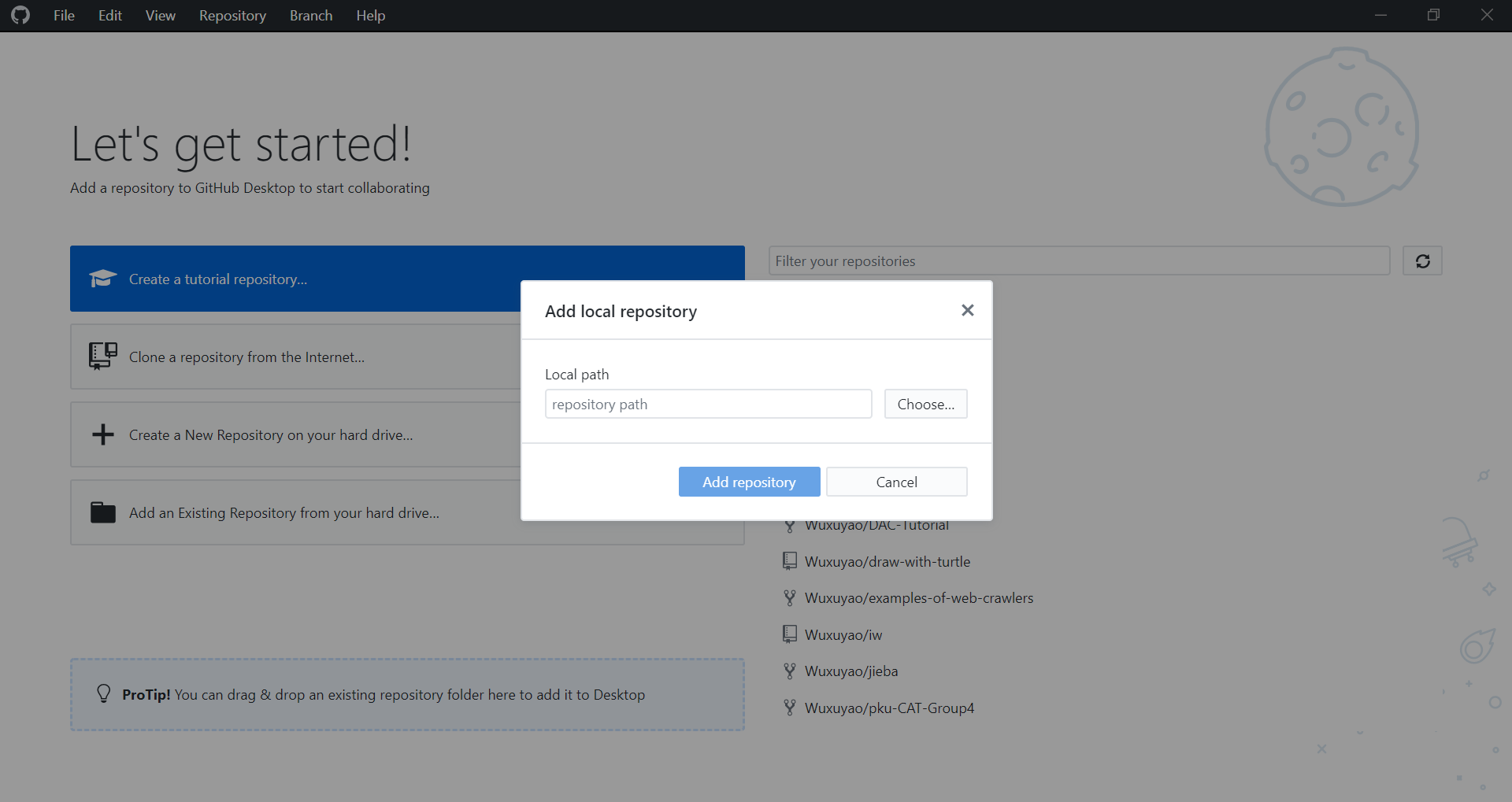The width and height of the screenshot is (1512, 802).
Task: Click the repository path input field
Action: point(707,404)
